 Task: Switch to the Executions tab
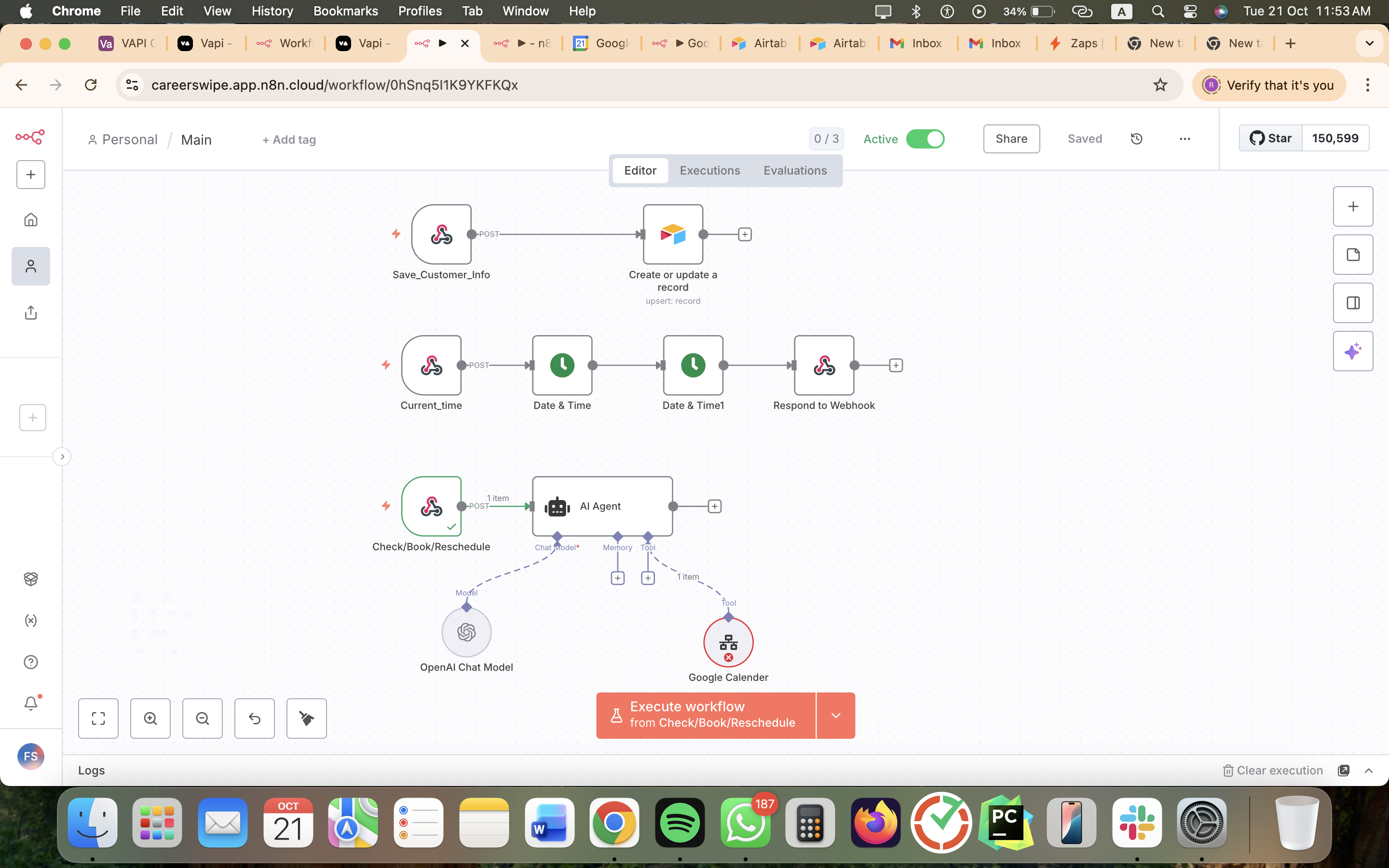pos(709,171)
